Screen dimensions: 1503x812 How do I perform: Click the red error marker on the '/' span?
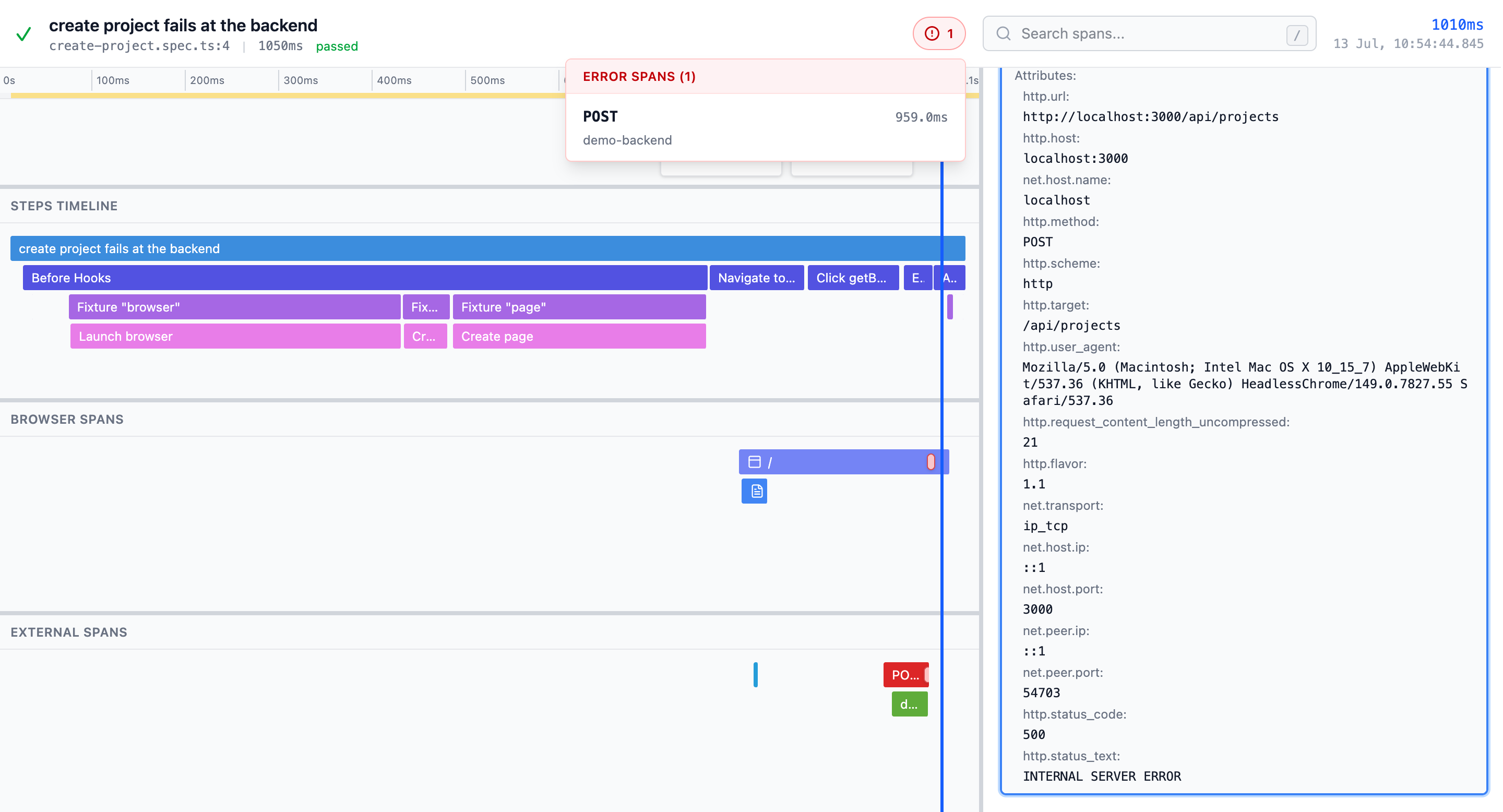[931, 461]
